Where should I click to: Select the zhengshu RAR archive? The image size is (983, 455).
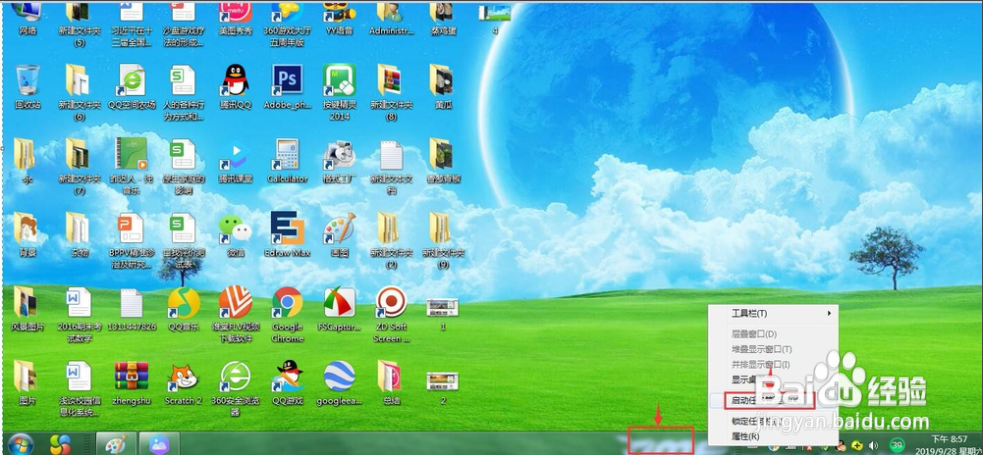click(132, 383)
